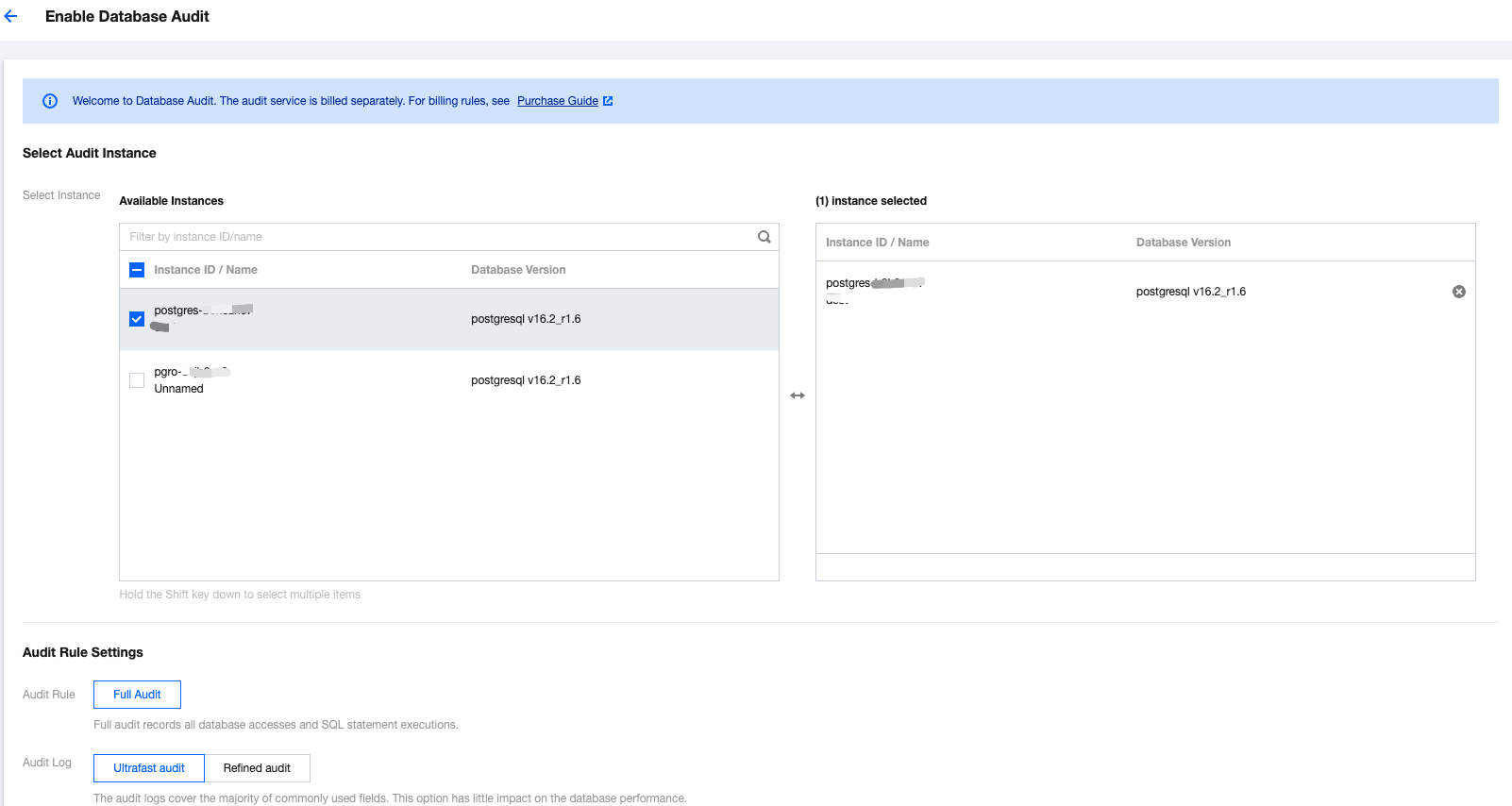The width and height of the screenshot is (1512, 806).
Task: Switch to the Refined audit option
Action: pos(257,768)
